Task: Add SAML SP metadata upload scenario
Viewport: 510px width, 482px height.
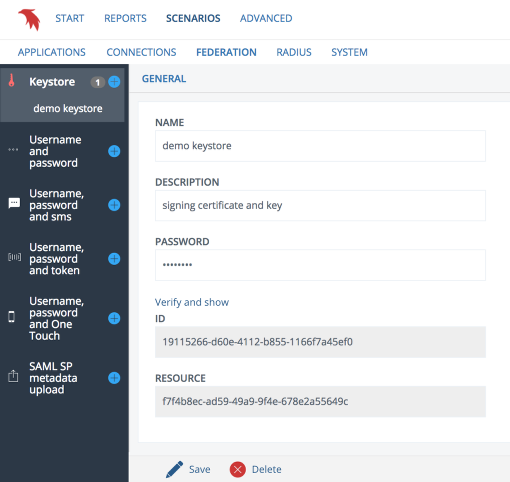Action: tap(114, 378)
